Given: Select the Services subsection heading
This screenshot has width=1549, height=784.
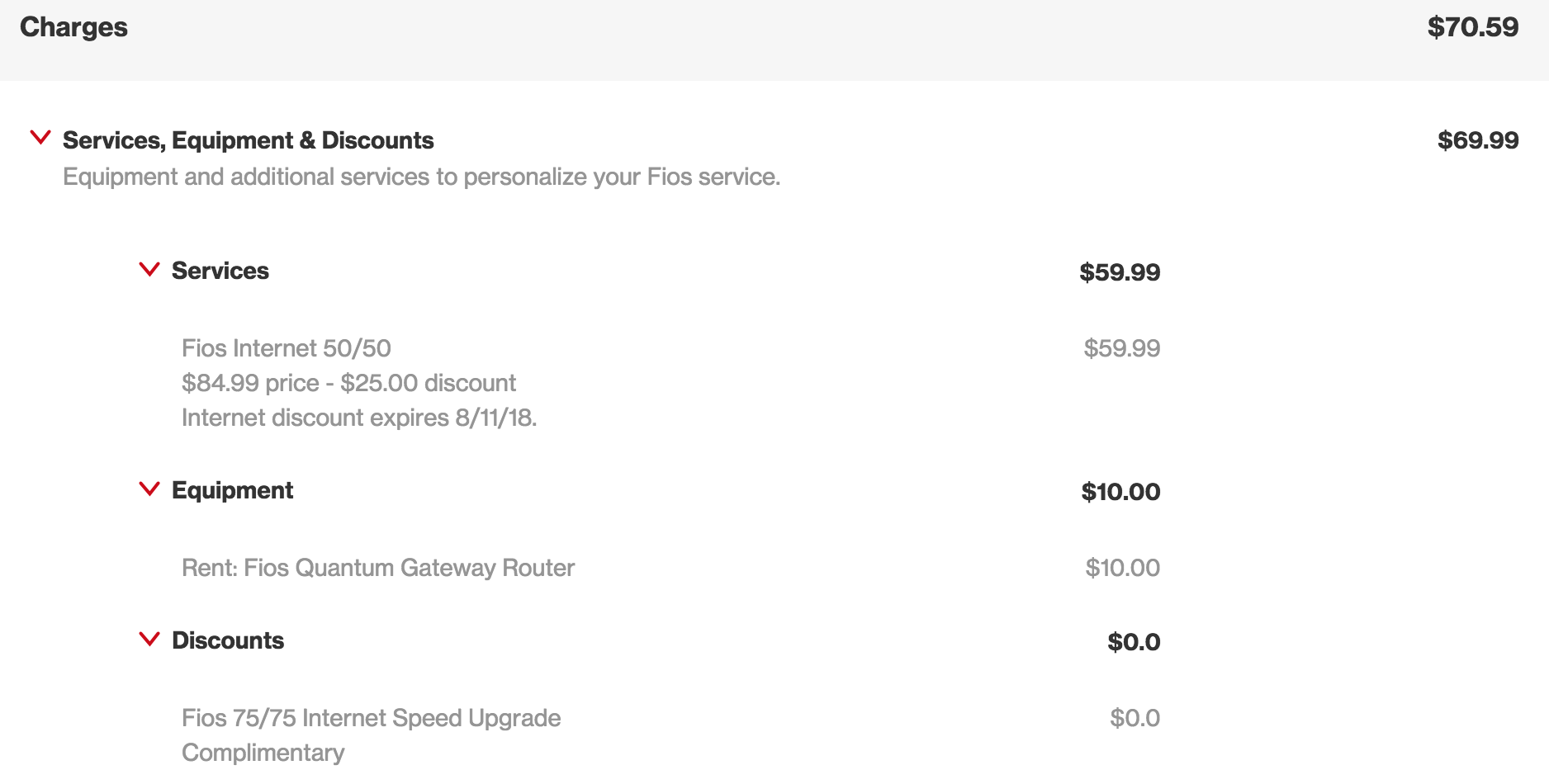Looking at the screenshot, I should pos(220,271).
